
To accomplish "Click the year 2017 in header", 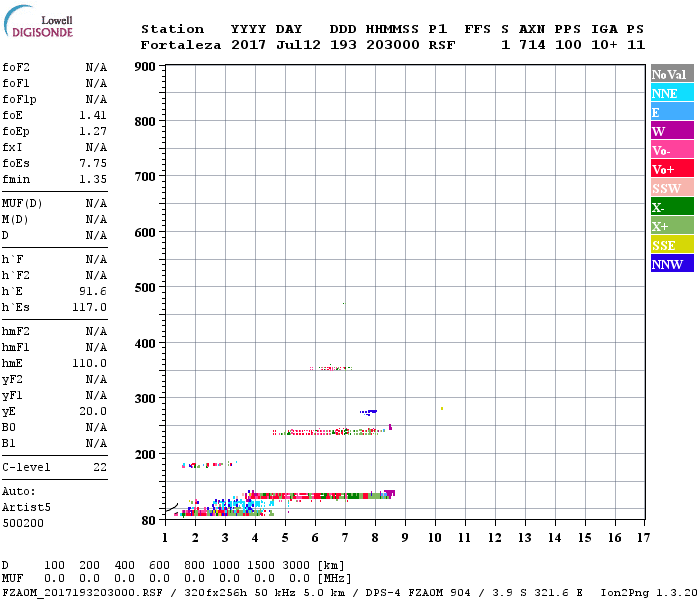I will point(249,45).
